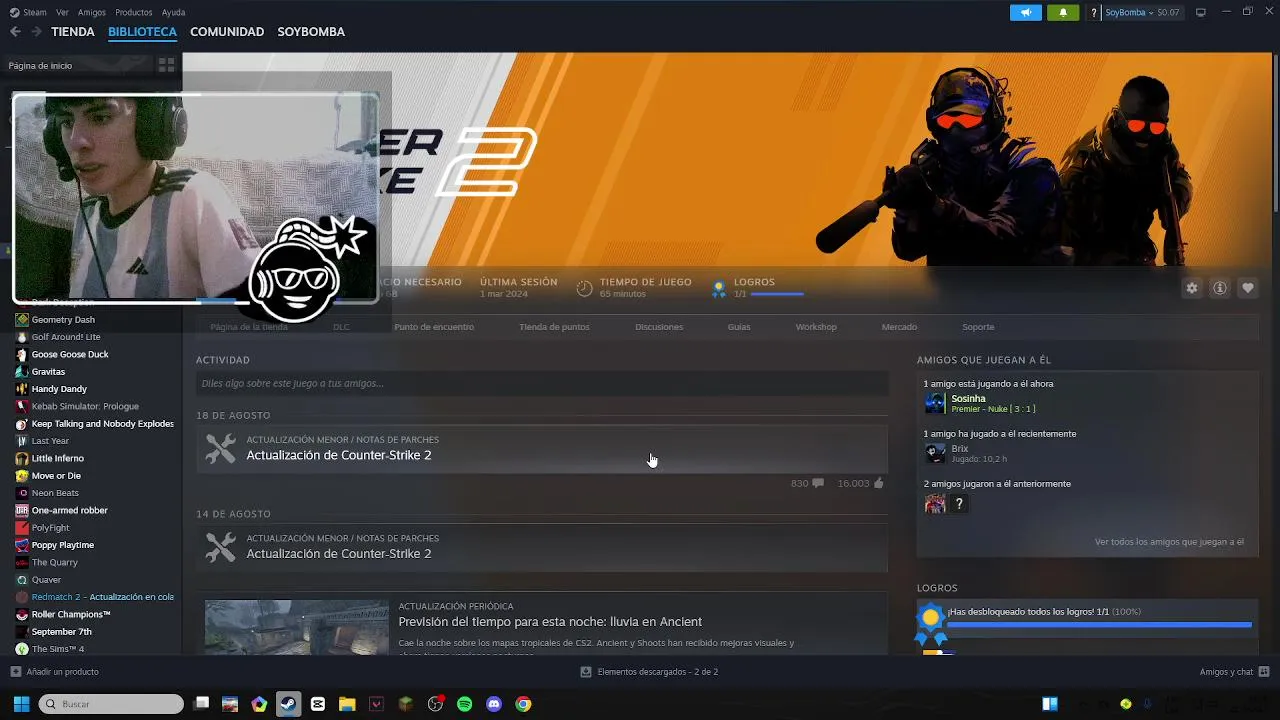1280x720 pixels.
Task: Open the Ayuda menu
Action: point(173,12)
